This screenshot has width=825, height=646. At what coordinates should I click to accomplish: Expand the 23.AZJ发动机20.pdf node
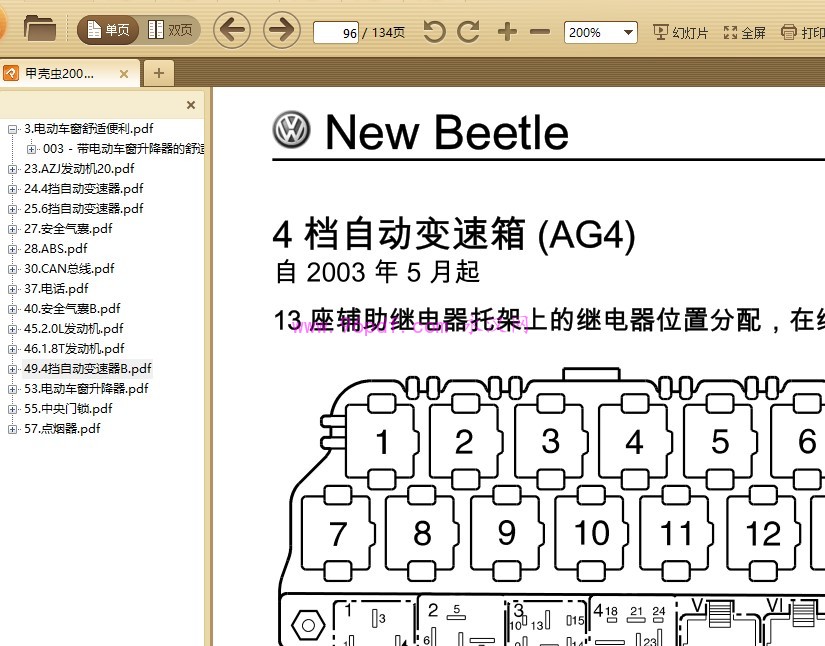(12, 169)
